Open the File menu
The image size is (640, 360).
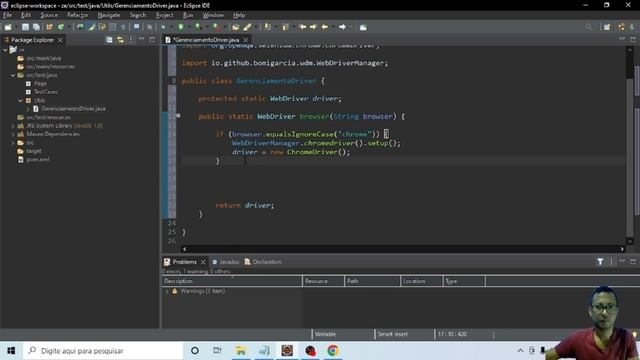pyautogui.click(x=7, y=15)
